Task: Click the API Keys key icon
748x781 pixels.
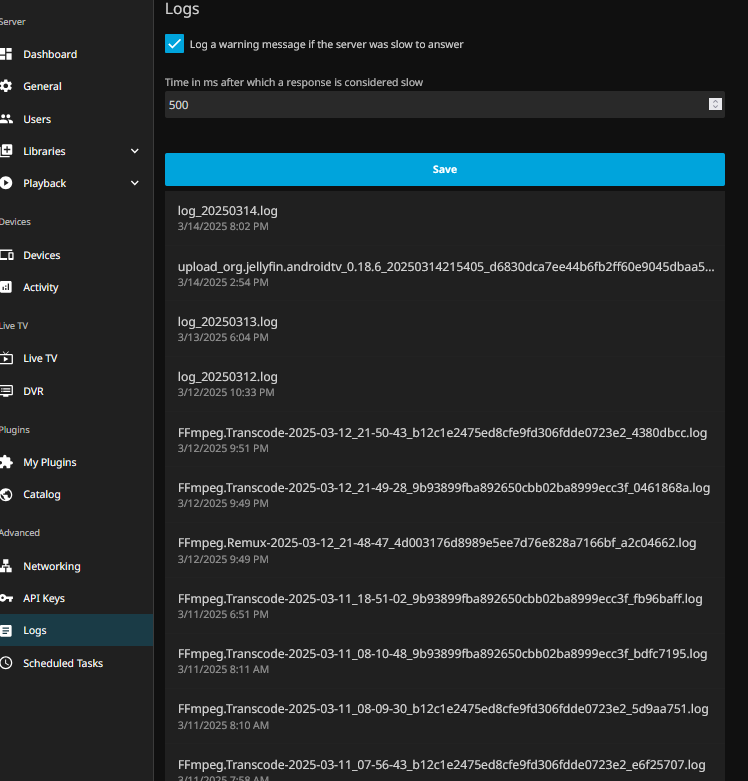Action: point(6,598)
